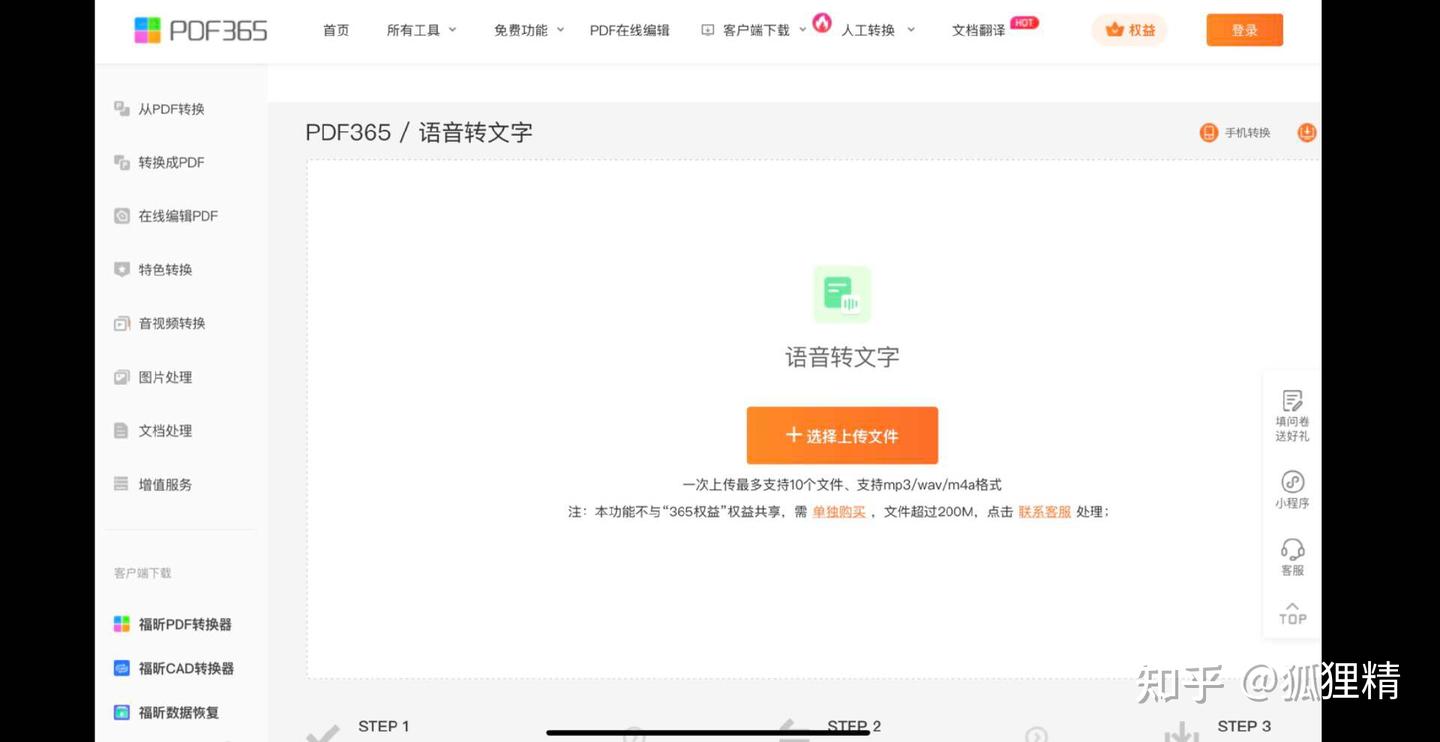1440x742 pixels.
Task: Open the 手机转换 phone icon
Action: coord(1208,132)
